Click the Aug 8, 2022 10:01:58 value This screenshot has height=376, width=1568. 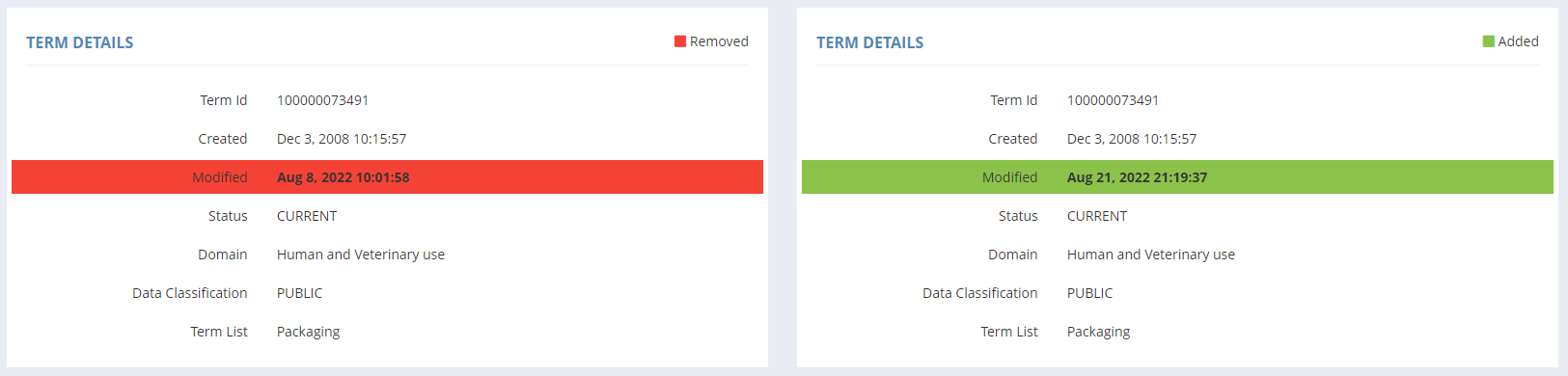pos(344,177)
